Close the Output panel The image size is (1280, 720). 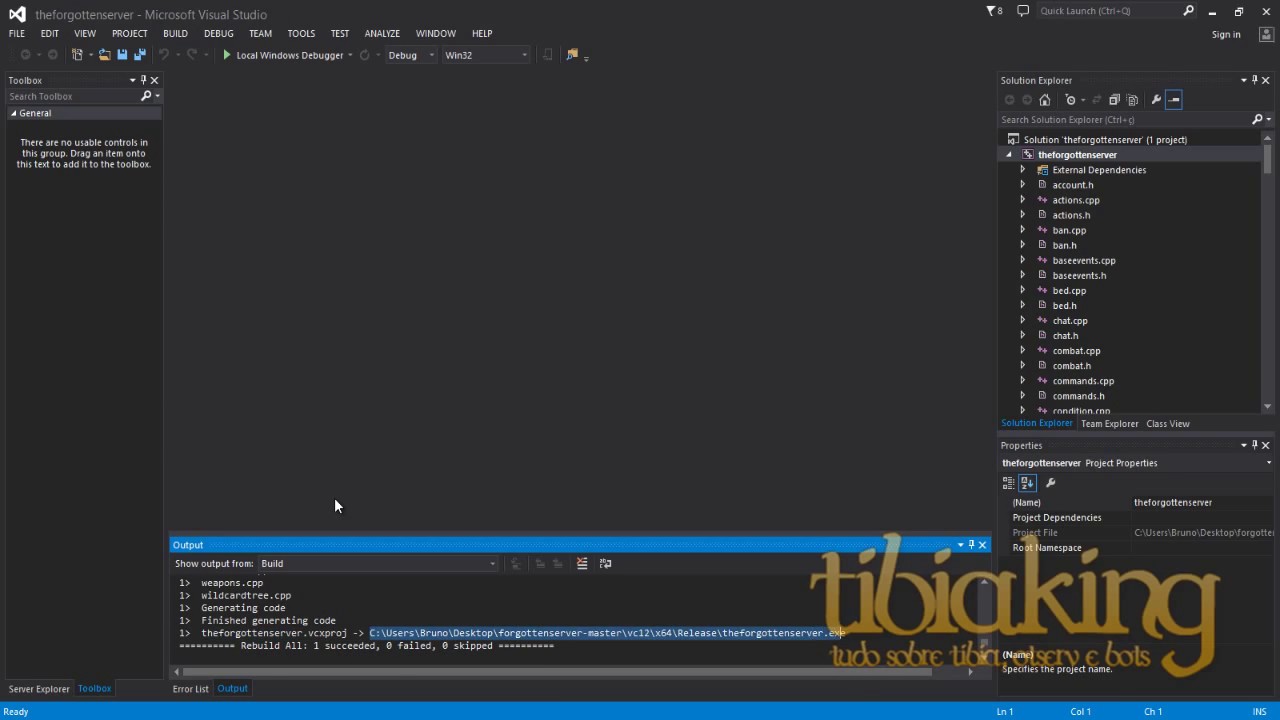point(982,545)
